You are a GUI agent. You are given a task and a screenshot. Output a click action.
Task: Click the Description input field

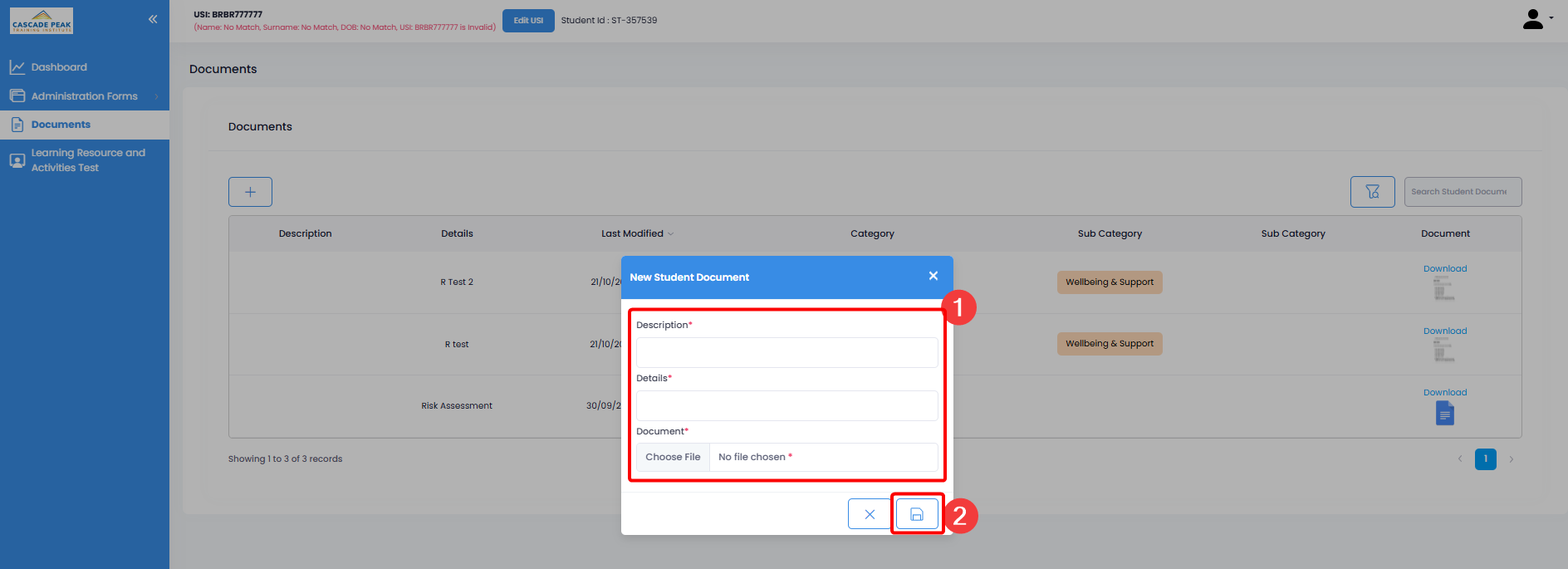pyautogui.click(x=786, y=353)
